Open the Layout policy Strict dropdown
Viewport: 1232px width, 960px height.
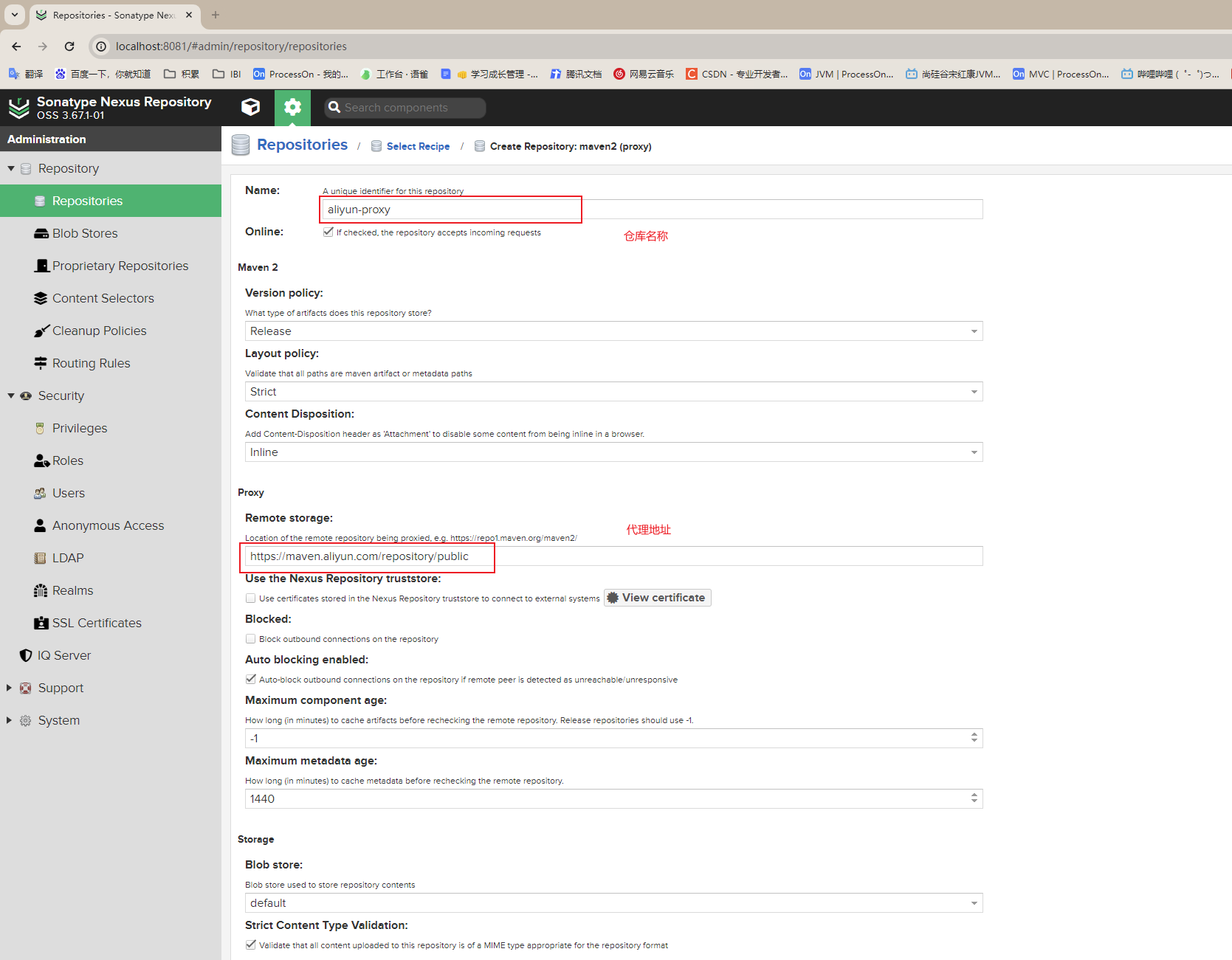point(613,392)
